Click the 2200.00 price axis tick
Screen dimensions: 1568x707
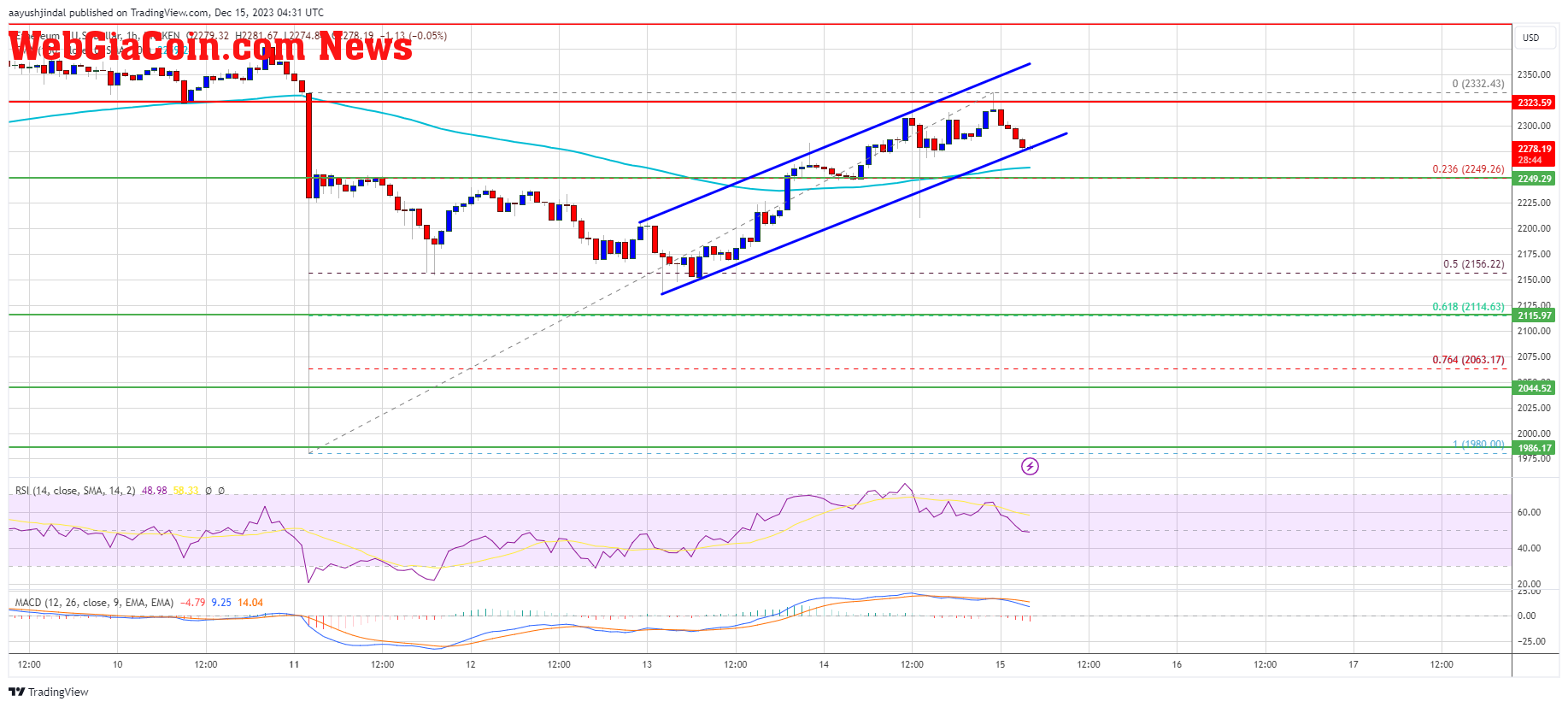point(1534,228)
